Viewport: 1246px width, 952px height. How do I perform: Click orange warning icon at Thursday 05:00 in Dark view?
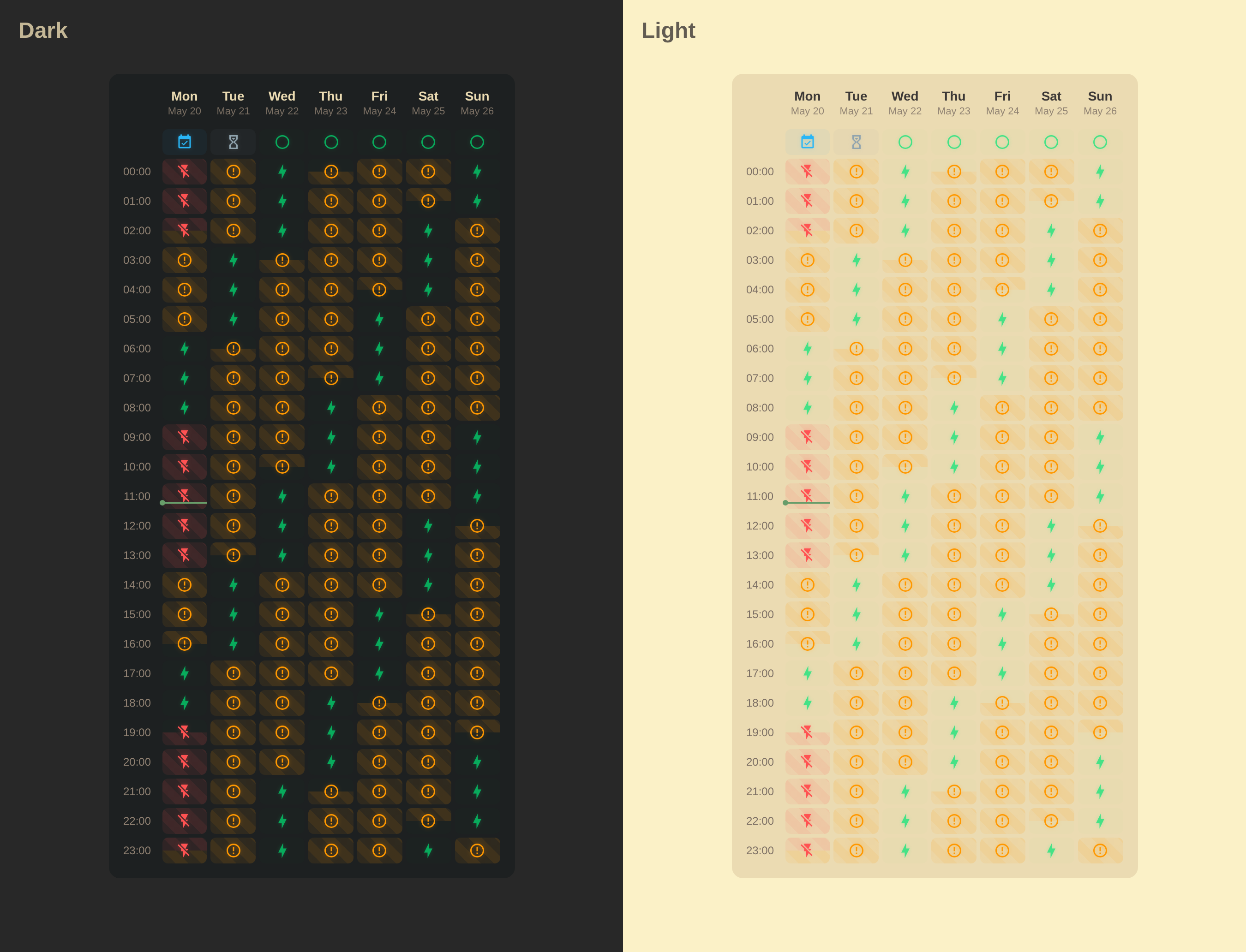pos(330,319)
